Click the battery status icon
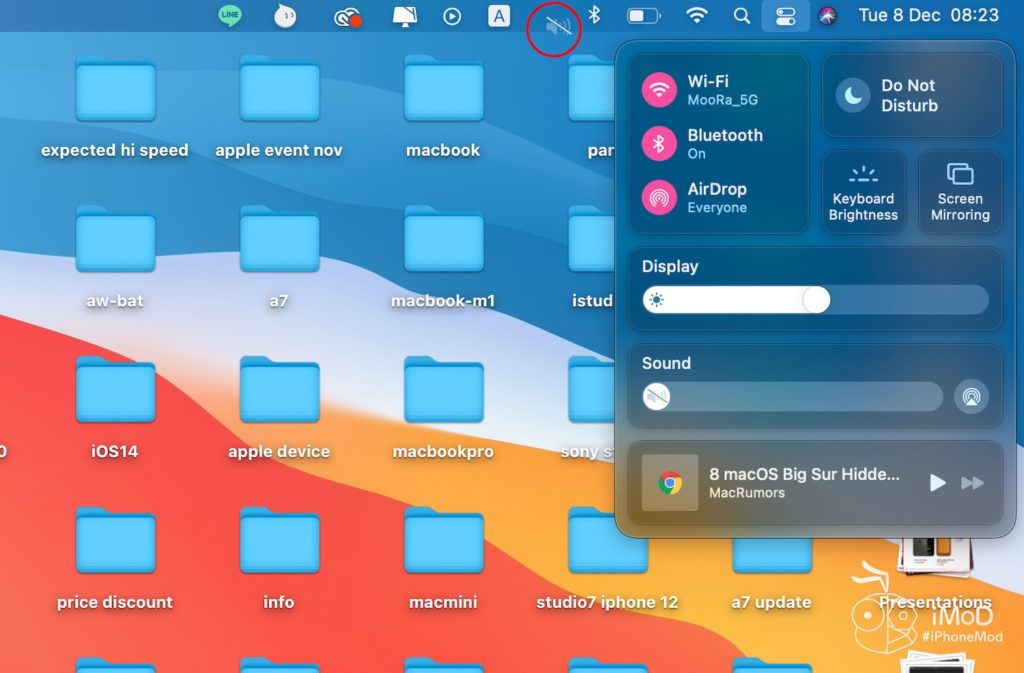Viewport: 1024px width, 673px height. pos(643,15)
